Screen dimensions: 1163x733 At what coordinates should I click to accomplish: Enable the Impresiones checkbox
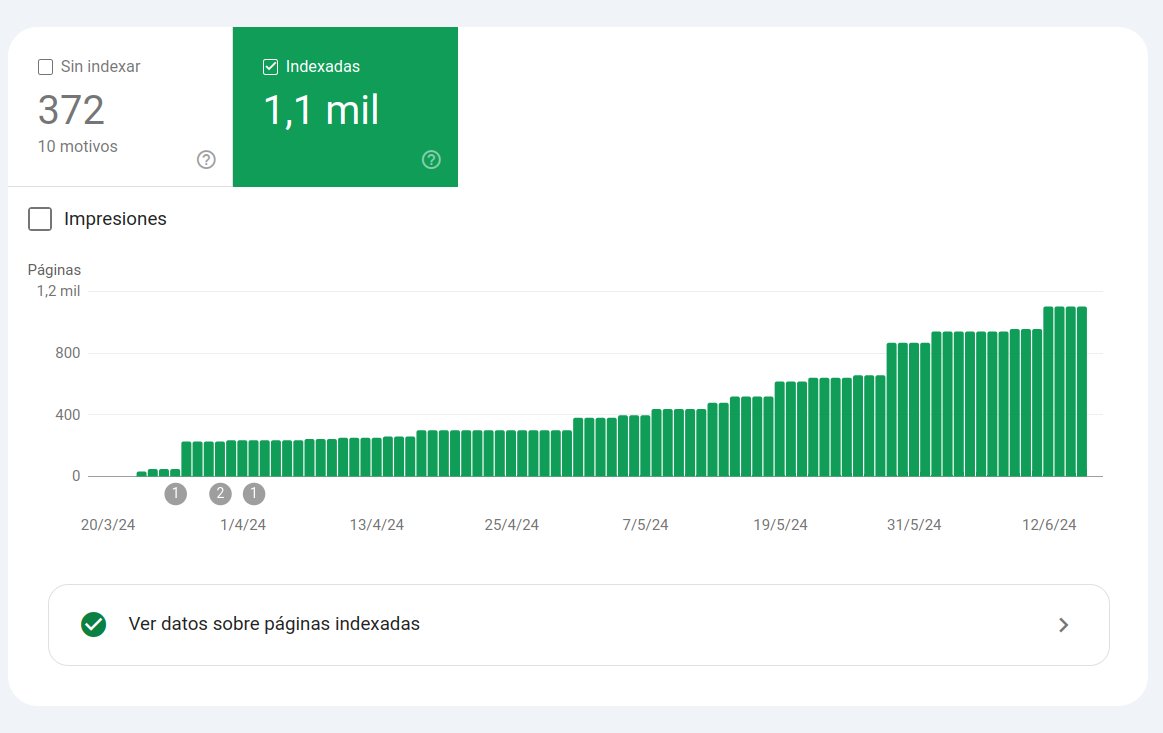point(40,218)
